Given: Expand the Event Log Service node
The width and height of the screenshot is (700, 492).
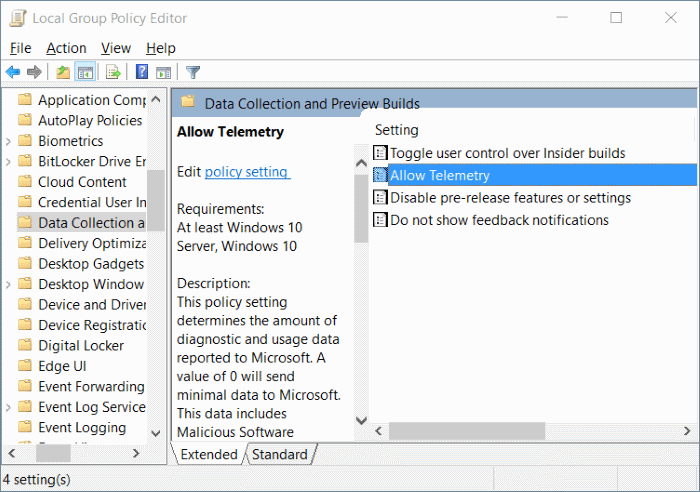Looking at the screenshot, I should tap(8, 407).
